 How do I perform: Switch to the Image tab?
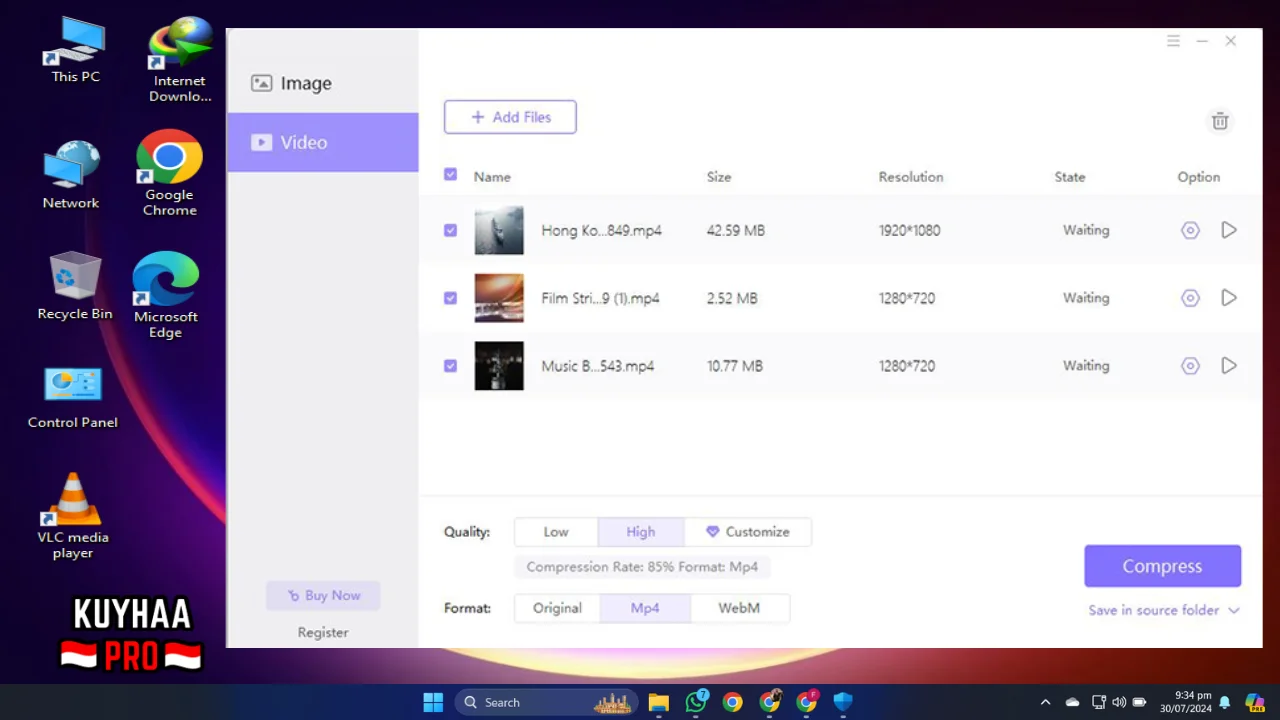pyautogui.click(x=322, y=83)
